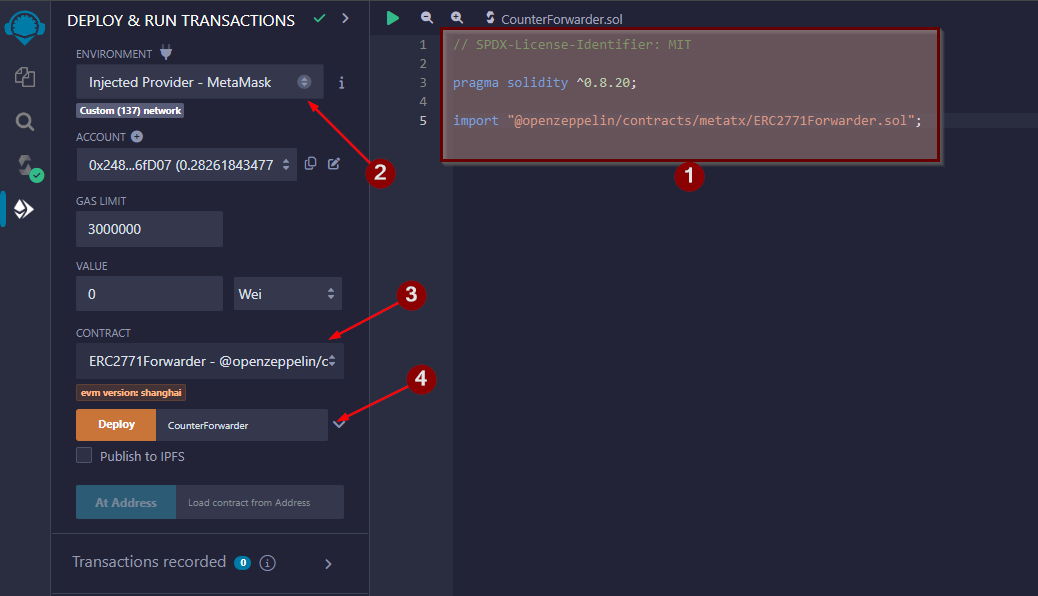Open the File Explorer sidebar icon
Screen dimensions: 1038x596
point(25,77)
